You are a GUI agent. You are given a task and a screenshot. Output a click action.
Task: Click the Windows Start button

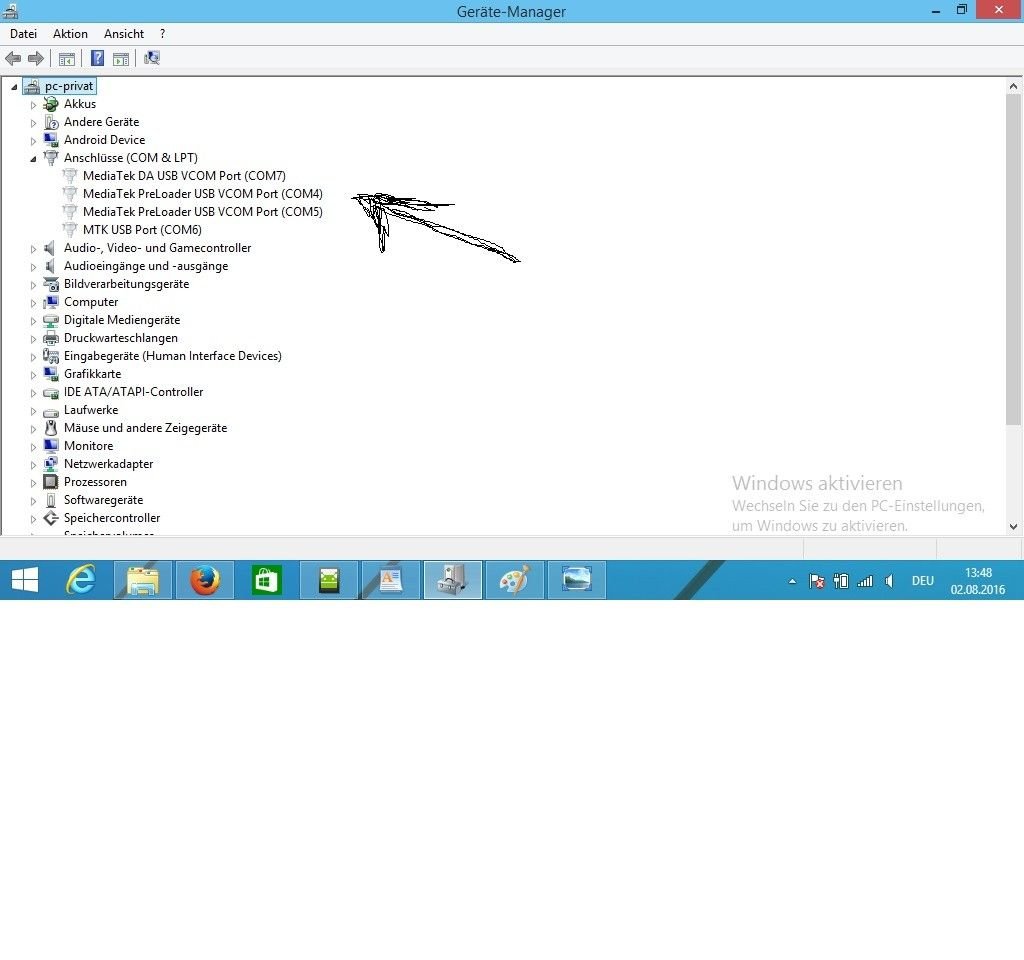click(x=25, y=580)
